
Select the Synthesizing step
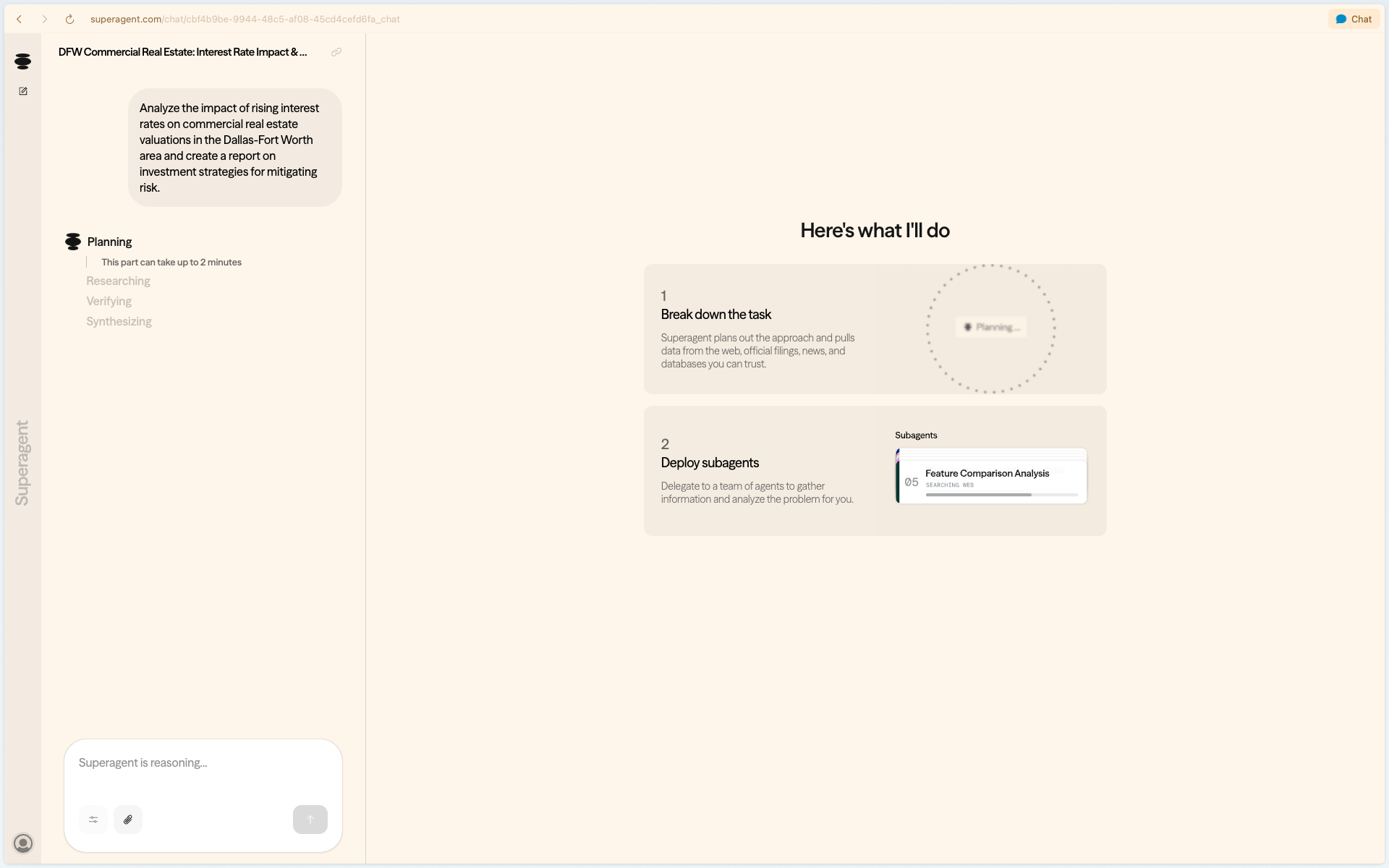119,321
